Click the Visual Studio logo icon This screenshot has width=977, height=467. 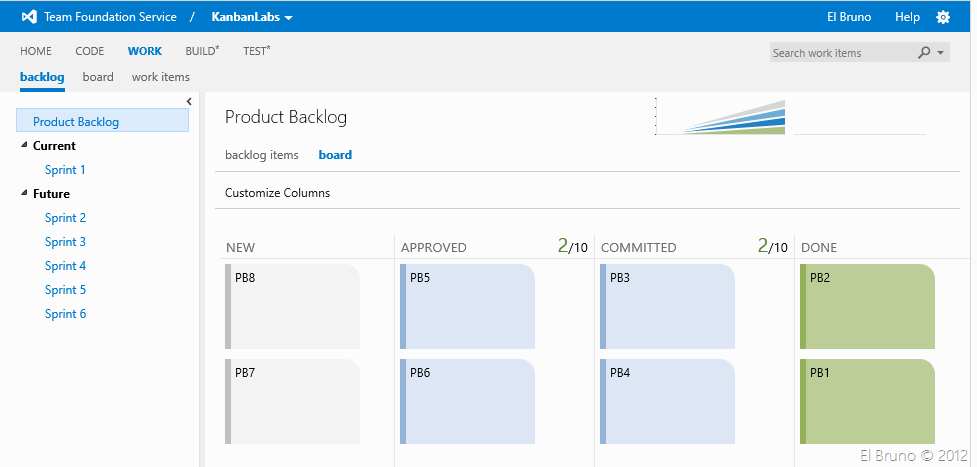tap(28, 17)
